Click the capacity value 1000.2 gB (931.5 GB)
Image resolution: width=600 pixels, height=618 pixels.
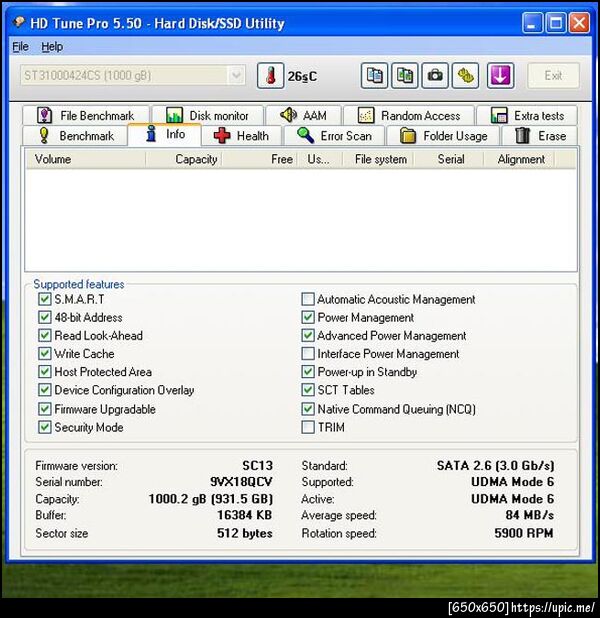[211, 499]
